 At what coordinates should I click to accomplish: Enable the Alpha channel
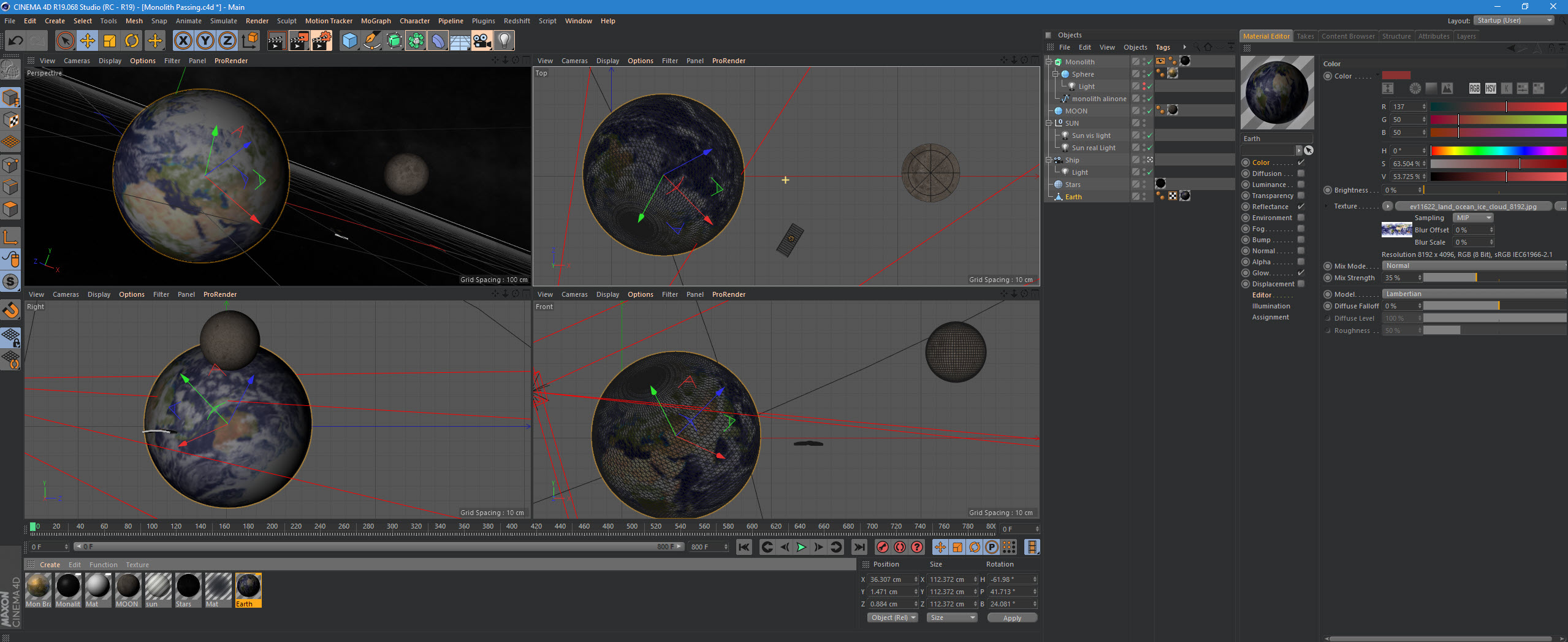1301,262
